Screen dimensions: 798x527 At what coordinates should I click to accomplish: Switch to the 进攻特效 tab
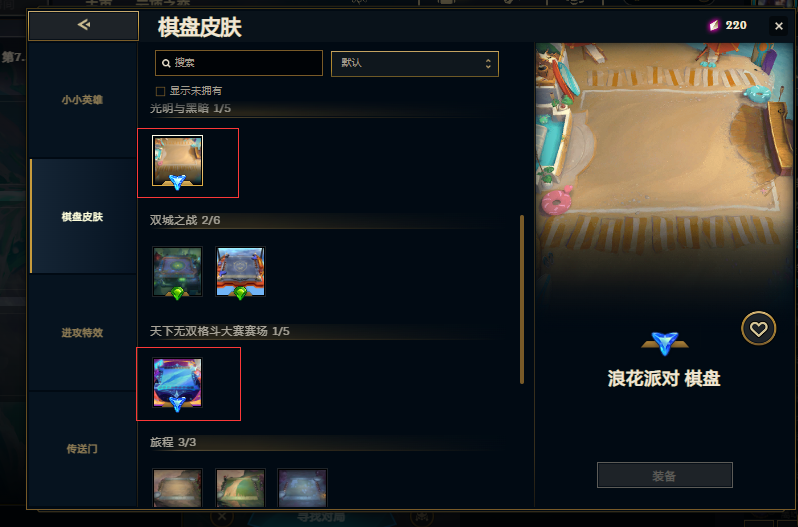tap(82, 333)
